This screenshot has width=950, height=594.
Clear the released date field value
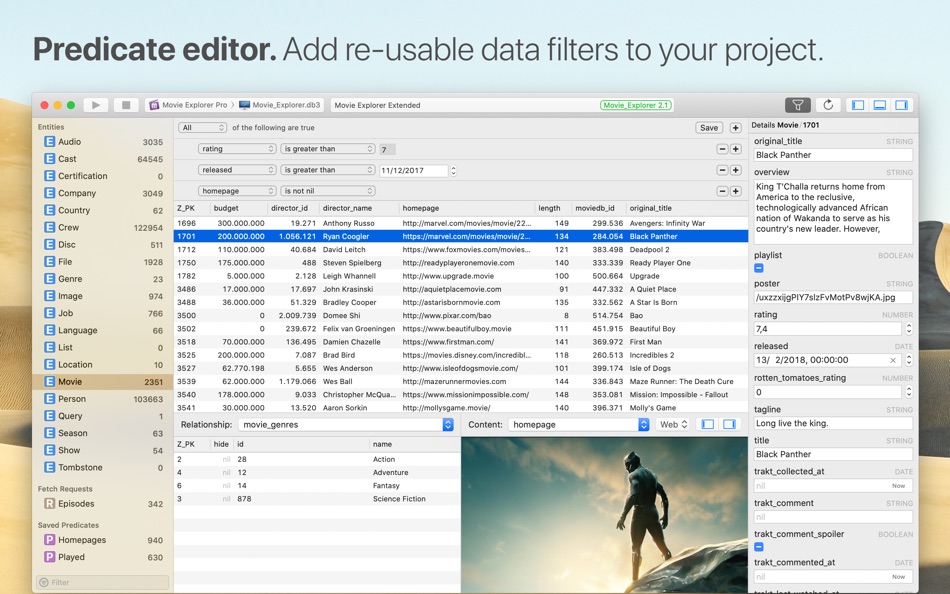pos(892,360)
